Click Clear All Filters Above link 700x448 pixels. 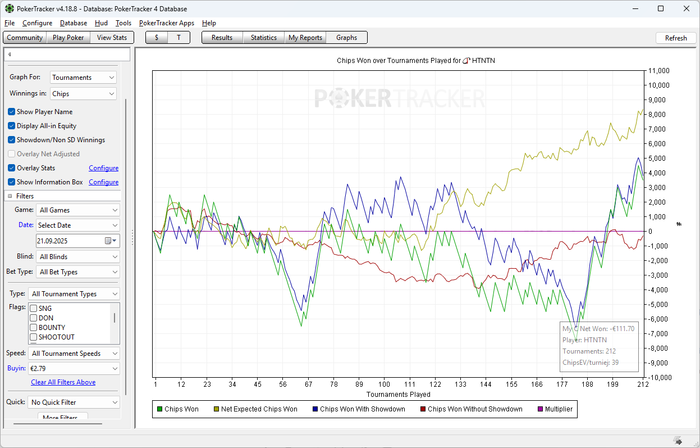tap(63, 382)
